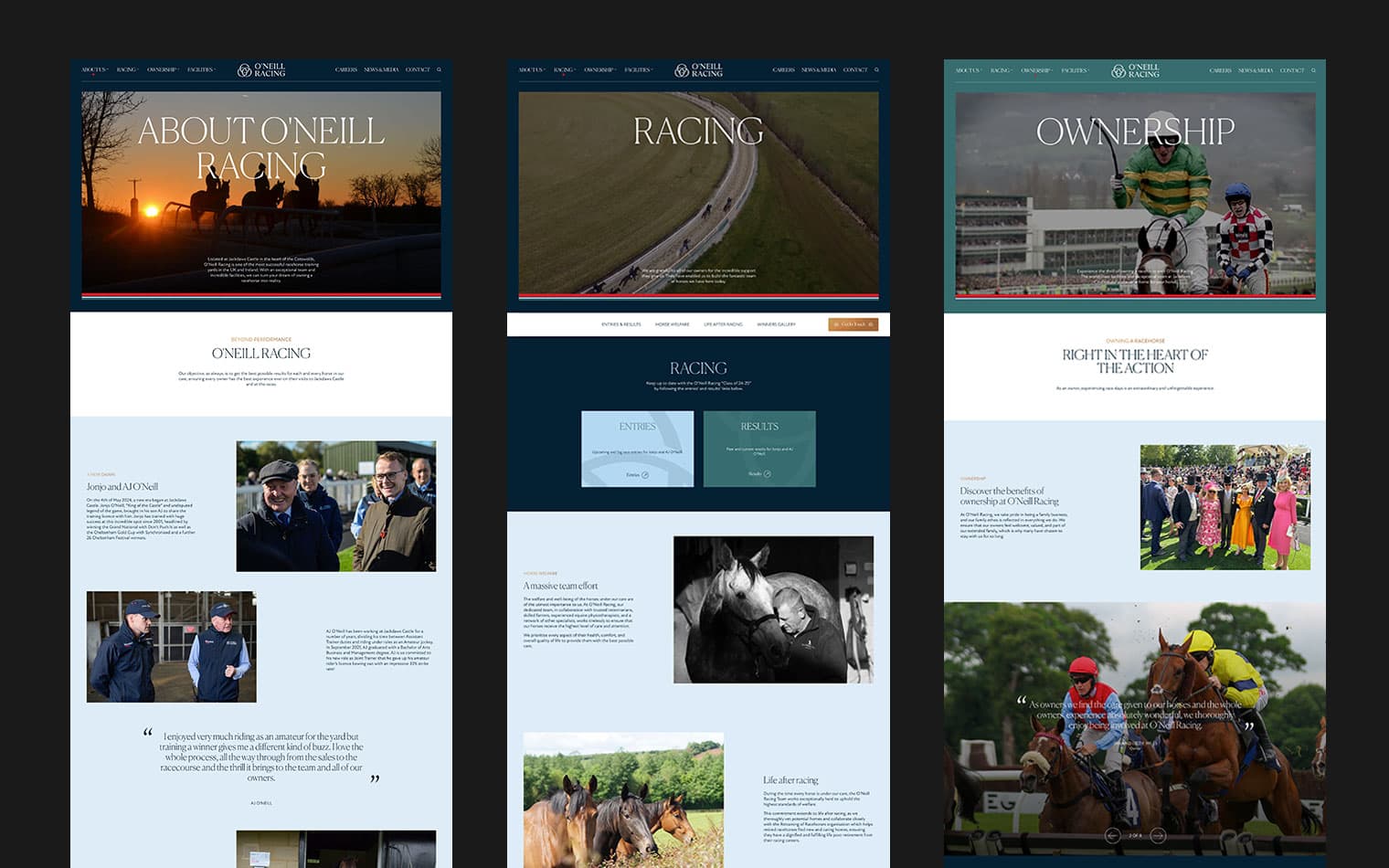Screen dimensions: 1389x868
Task: Open the HORSE WELFARE sub-nav item
Action: point(673,323)
